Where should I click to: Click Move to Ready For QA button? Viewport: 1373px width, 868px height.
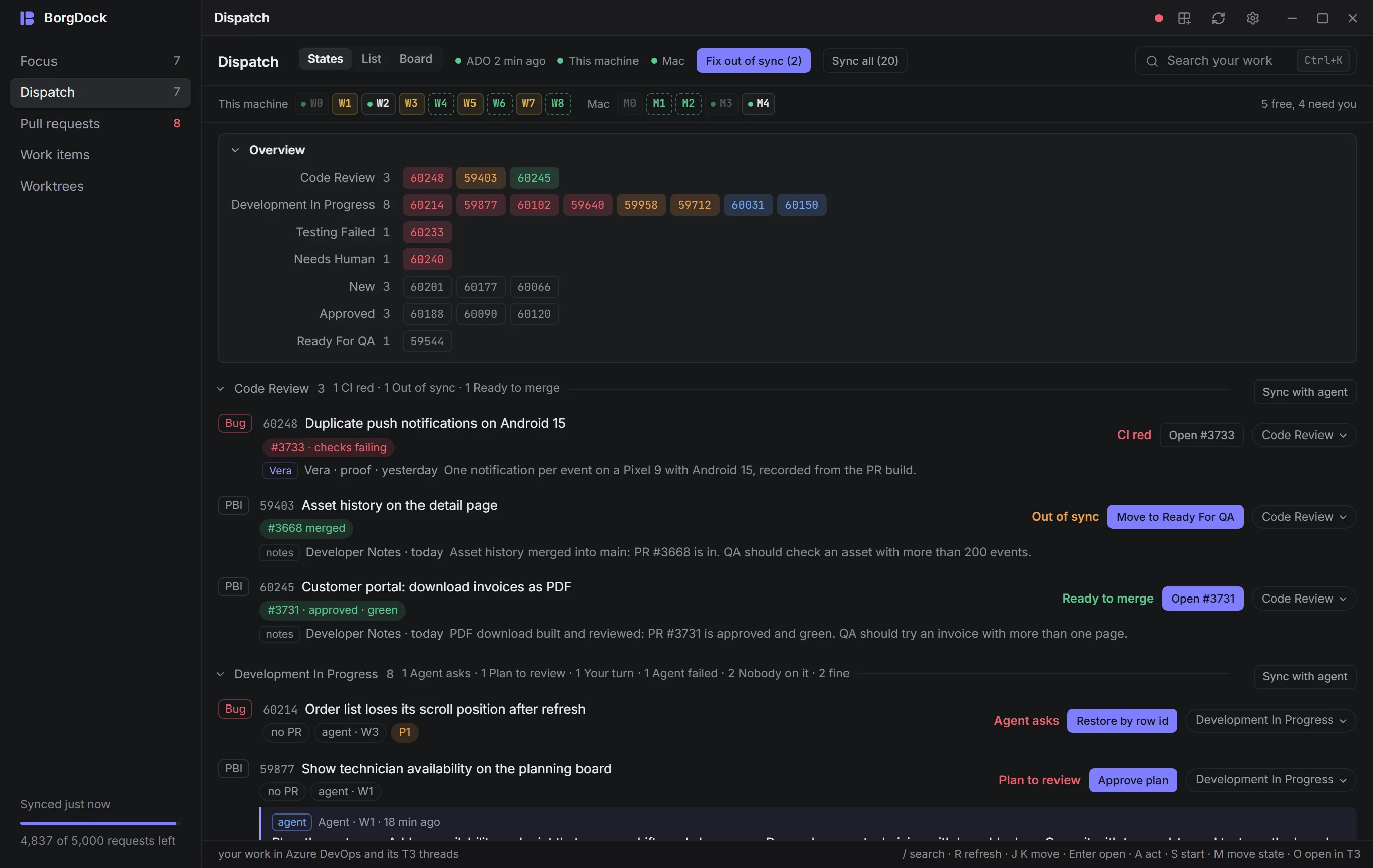1175,517
